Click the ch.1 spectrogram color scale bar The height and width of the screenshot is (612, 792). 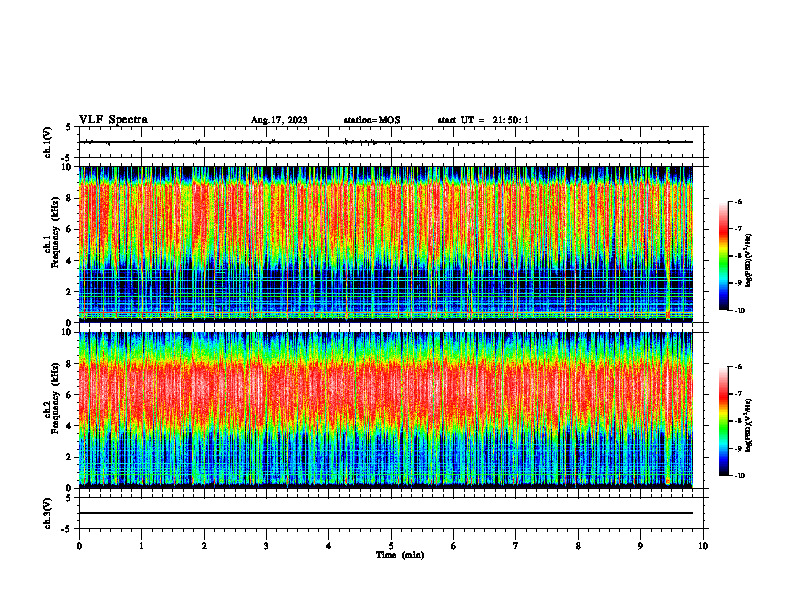pos(723,256)
